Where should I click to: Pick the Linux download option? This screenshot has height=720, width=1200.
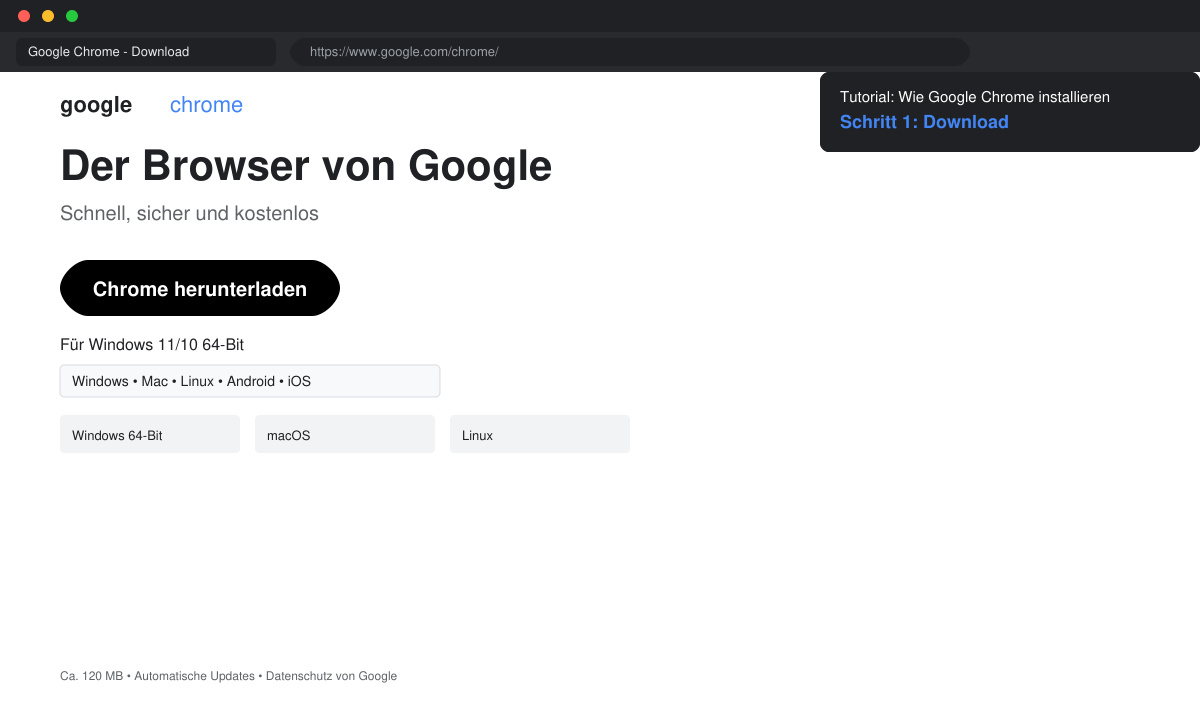coord(540,434)
